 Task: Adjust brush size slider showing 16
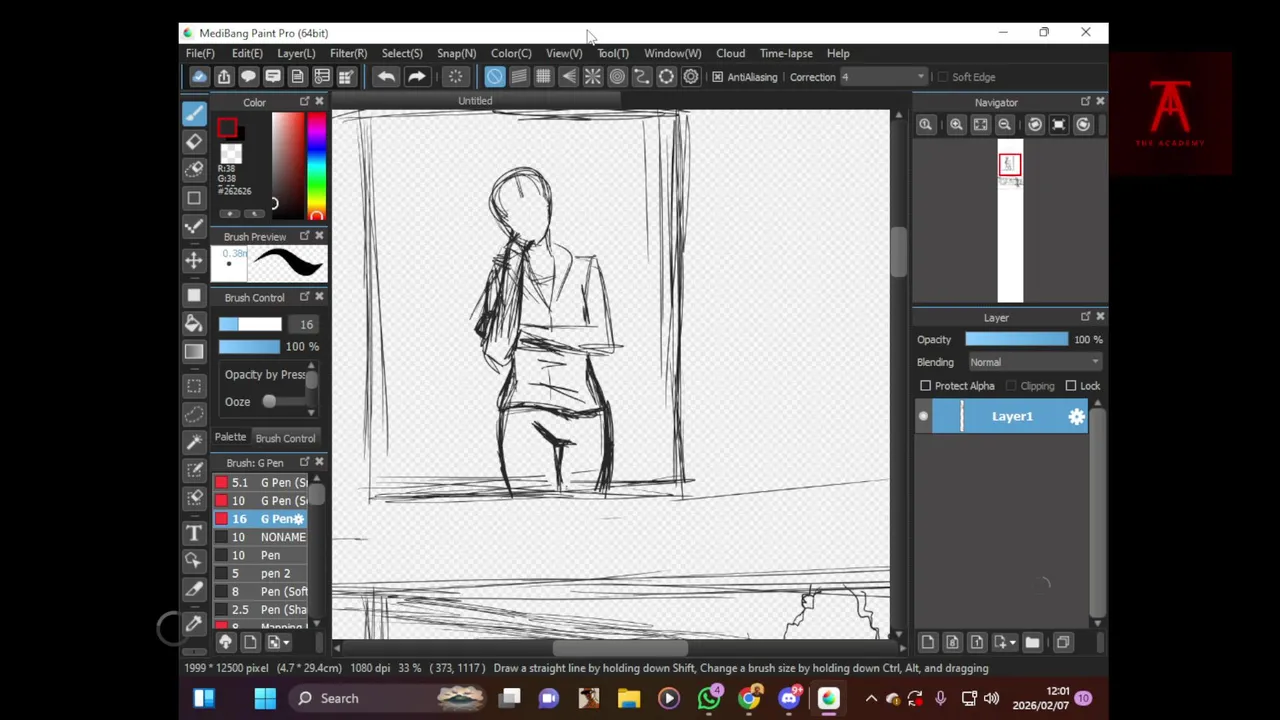(x=250, y=324)
